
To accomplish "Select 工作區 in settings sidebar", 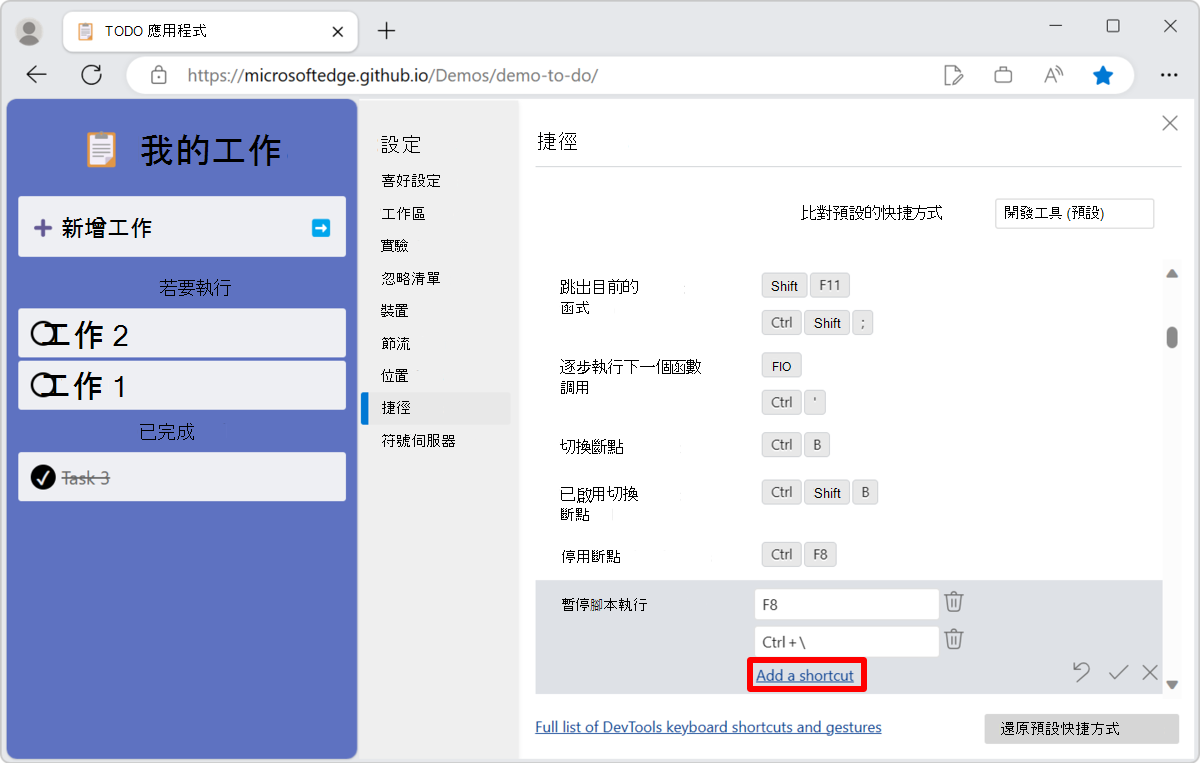I will point(403,214).
